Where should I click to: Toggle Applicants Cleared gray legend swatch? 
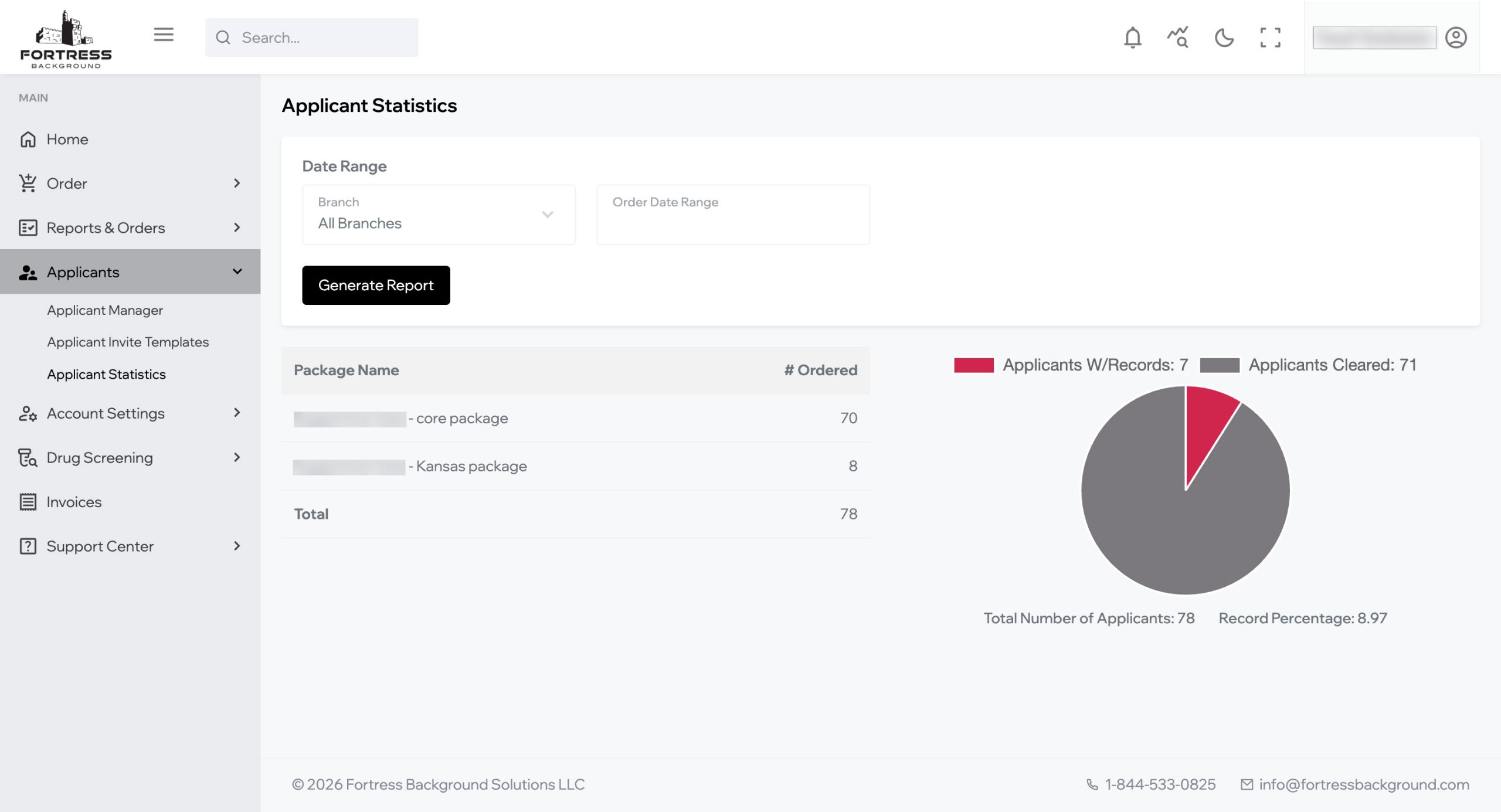(x=1219, y=365)
